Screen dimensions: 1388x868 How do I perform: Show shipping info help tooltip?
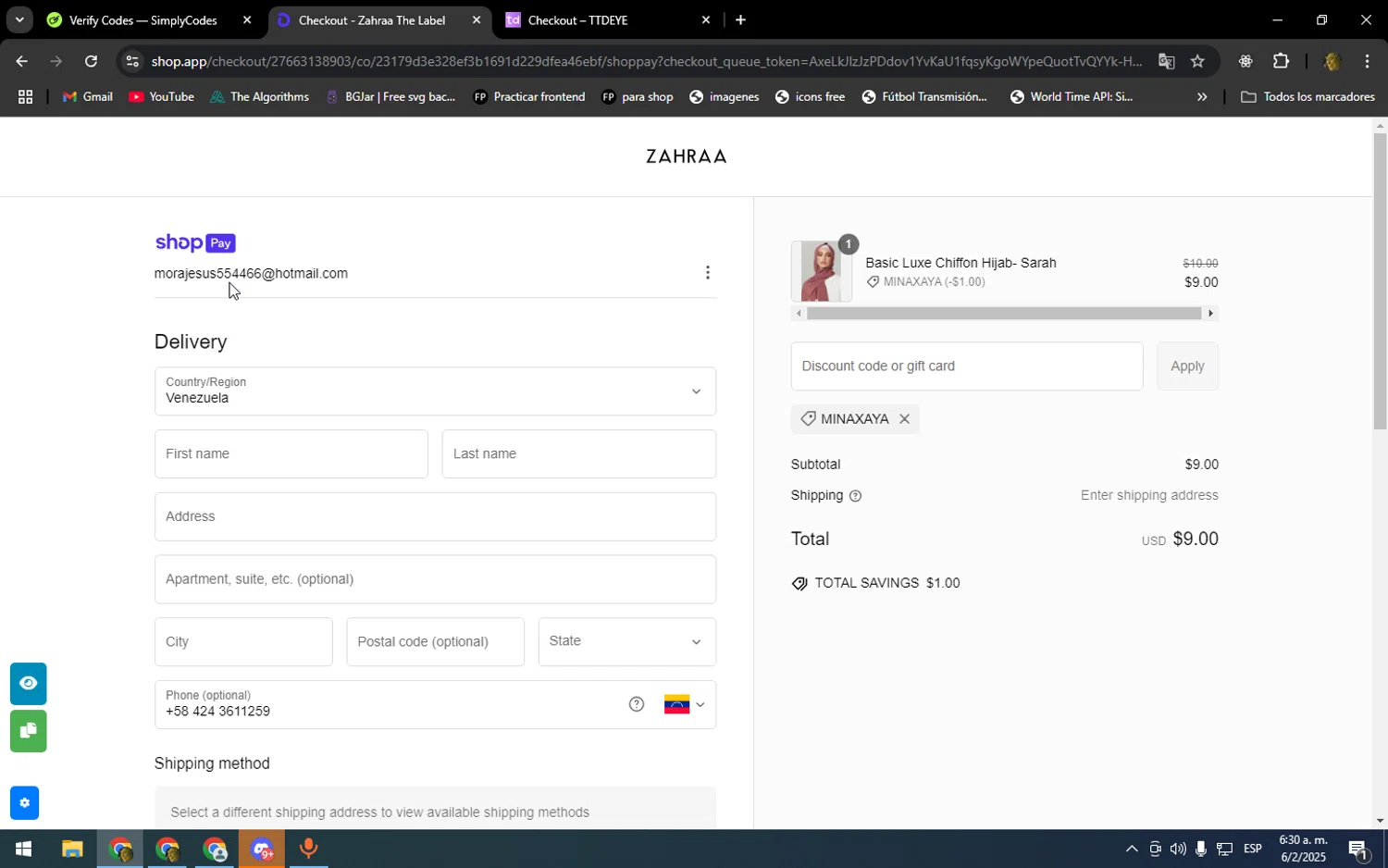tap(855, 496)
